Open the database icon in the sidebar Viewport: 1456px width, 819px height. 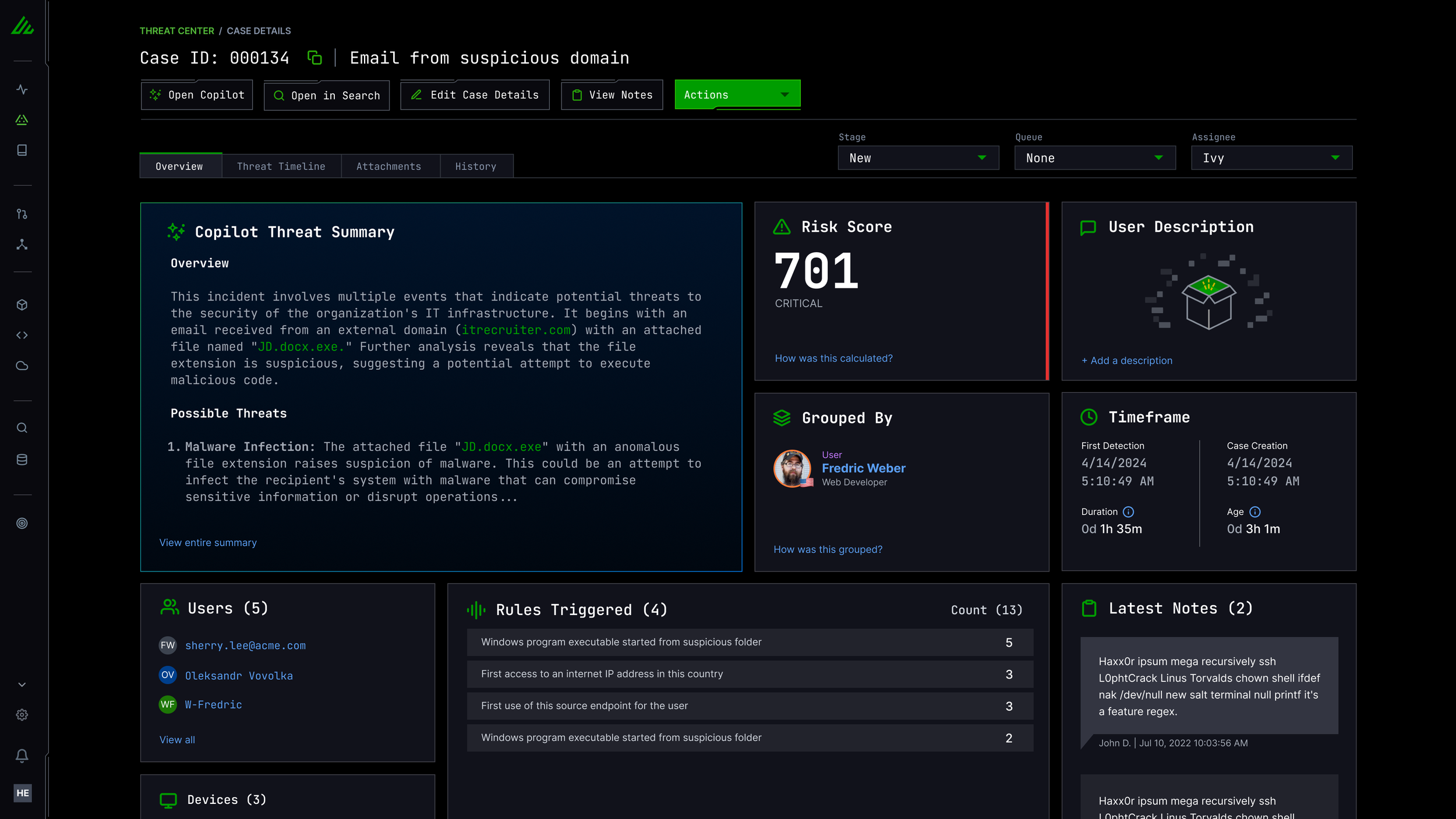pos(22,459)
